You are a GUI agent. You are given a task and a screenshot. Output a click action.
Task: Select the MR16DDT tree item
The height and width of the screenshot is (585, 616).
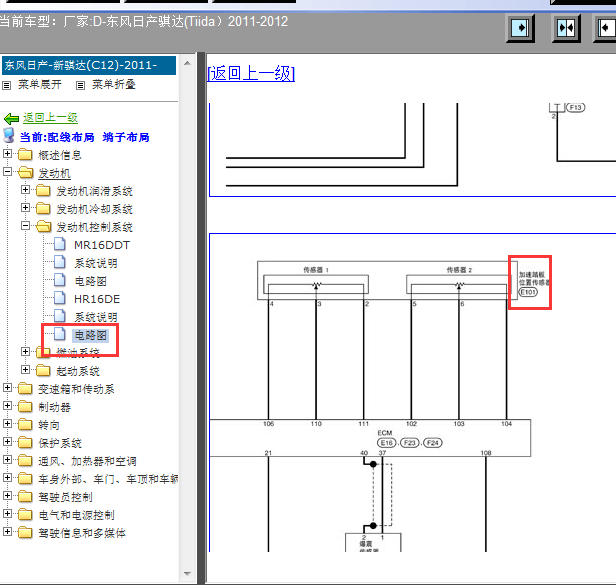point(102,245)
